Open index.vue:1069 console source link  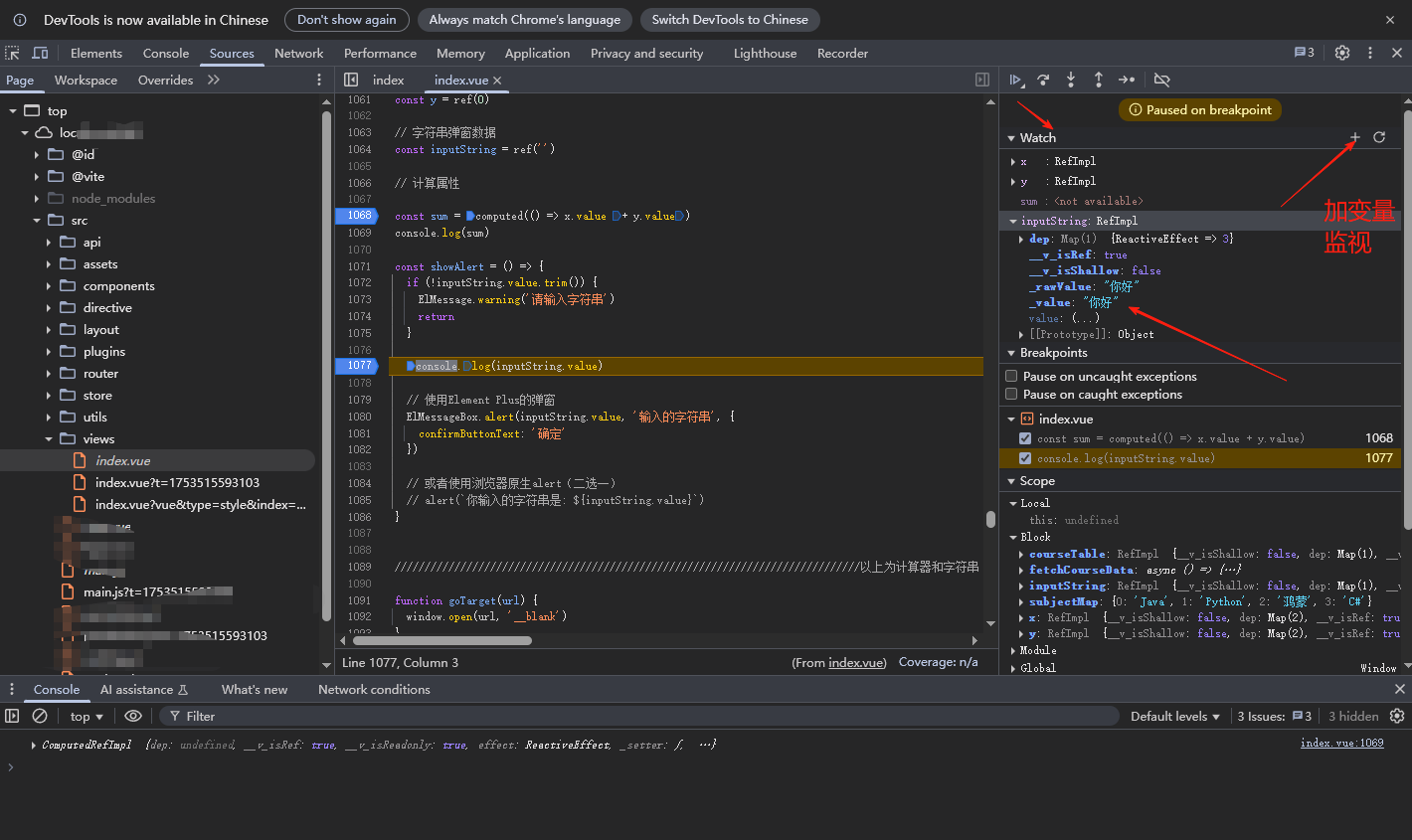tap(1341, 743)
